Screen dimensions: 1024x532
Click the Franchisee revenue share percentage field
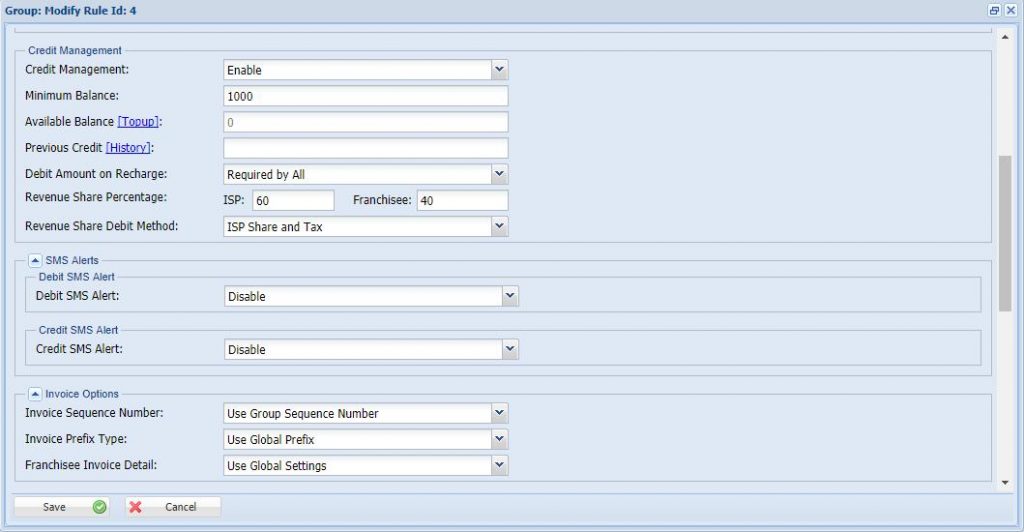[x=462, y=201]
